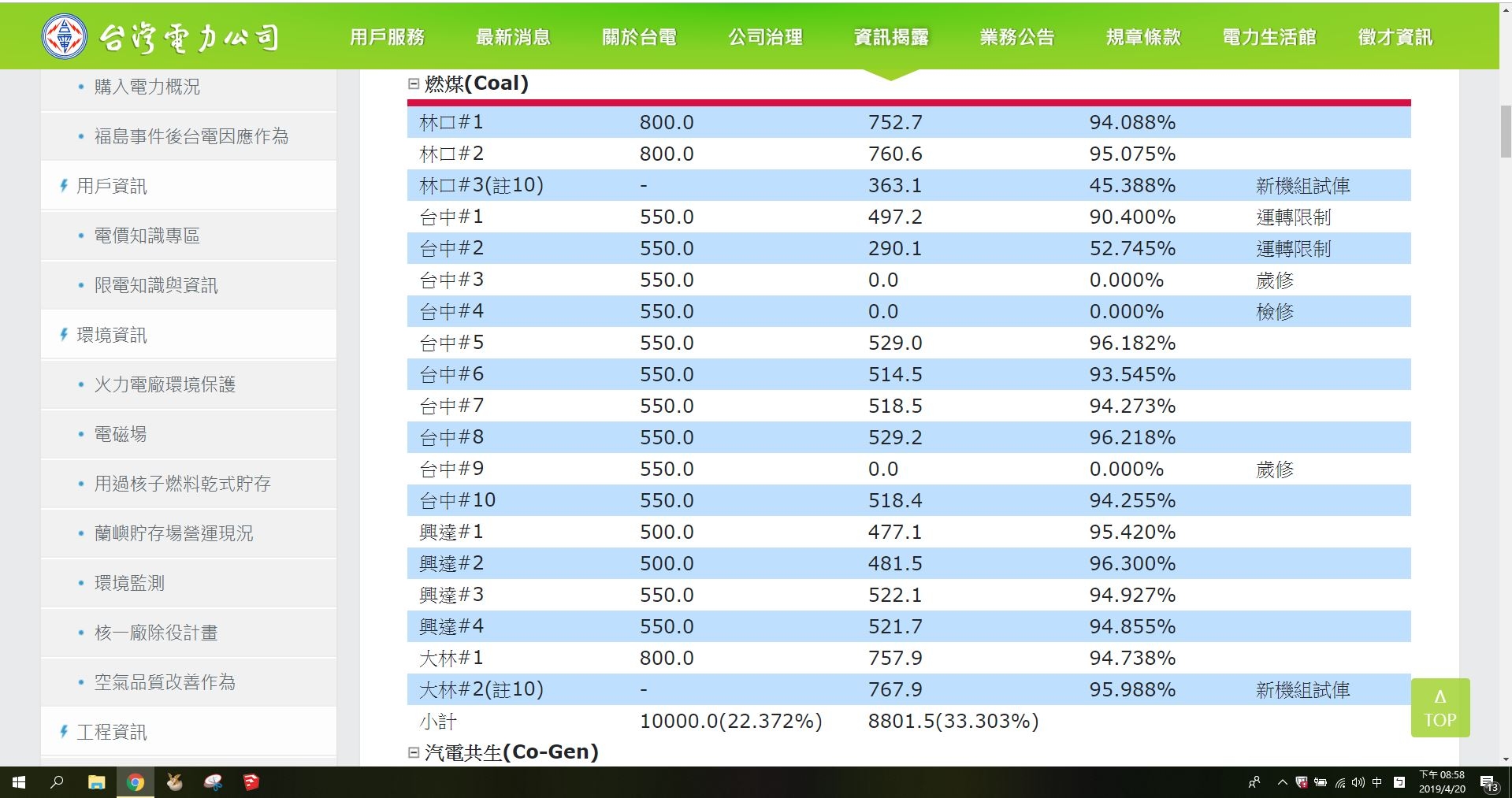Click the 檢修 note in 台中#4 row
Image resolution: width=1512 pixels, height=798 pixels.
pos(1275,312)
